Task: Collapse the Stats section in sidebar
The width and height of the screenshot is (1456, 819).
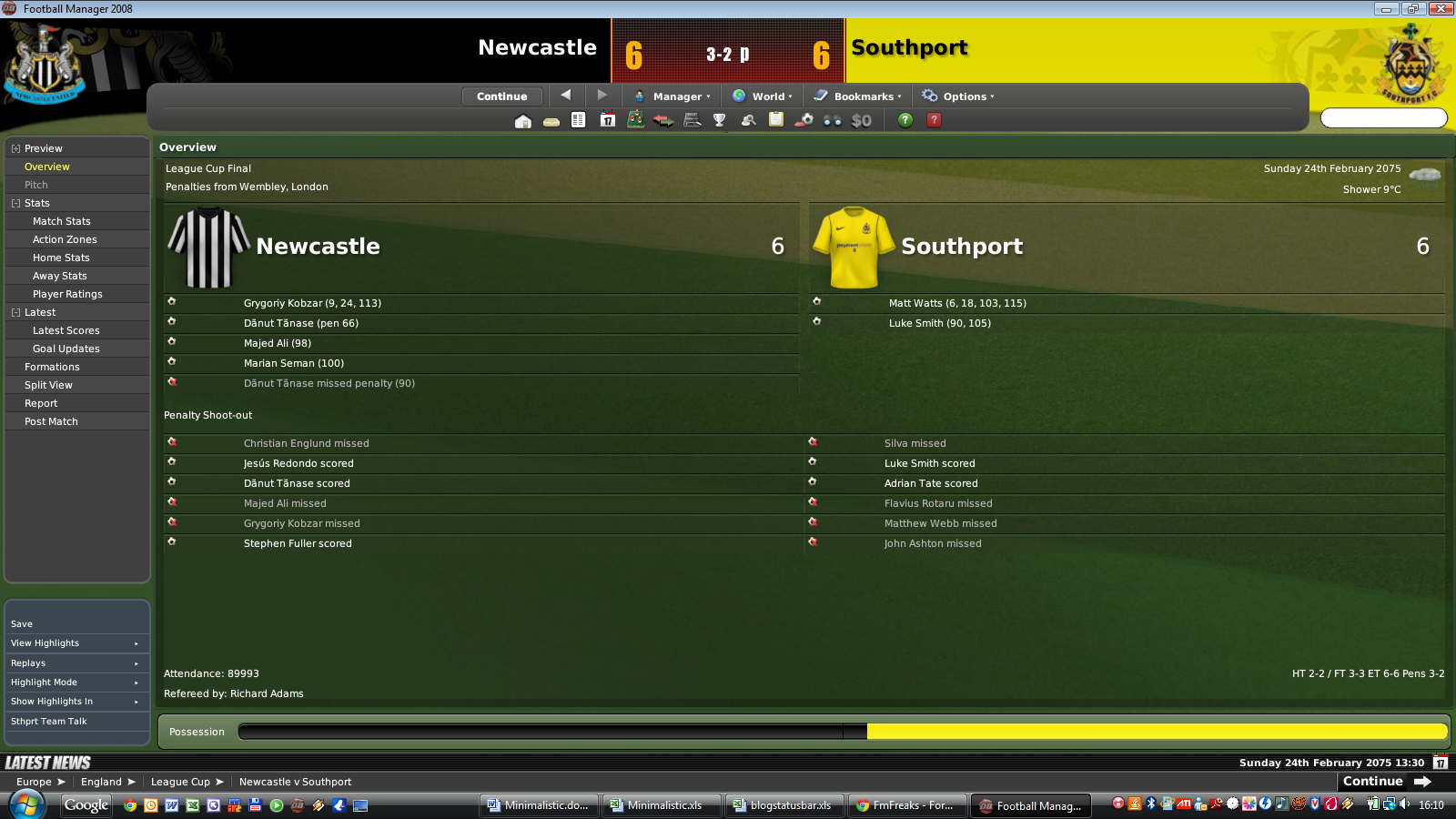Action: 15,204
